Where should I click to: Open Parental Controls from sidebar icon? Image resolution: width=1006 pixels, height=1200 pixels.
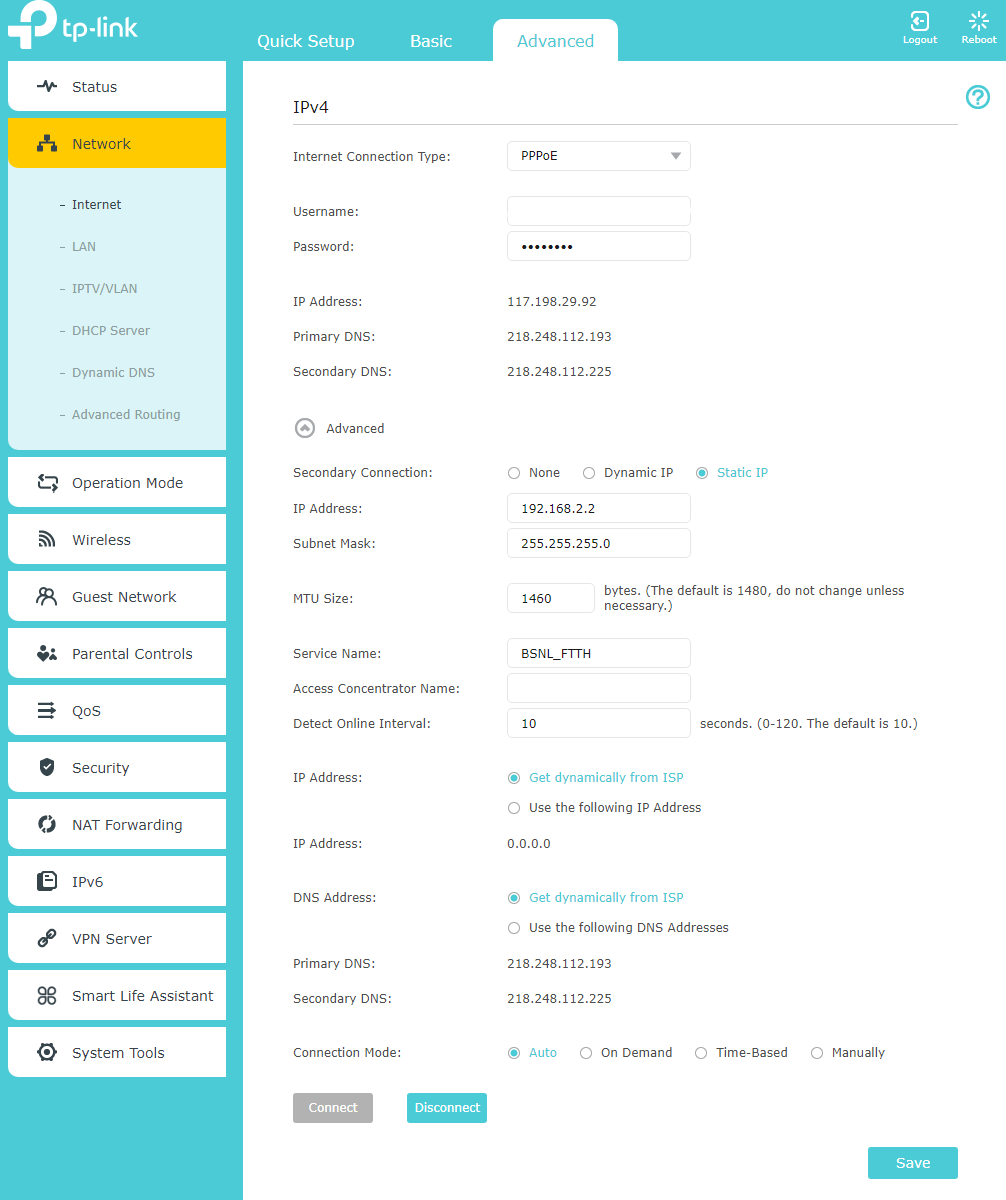(x=47, y=654)
